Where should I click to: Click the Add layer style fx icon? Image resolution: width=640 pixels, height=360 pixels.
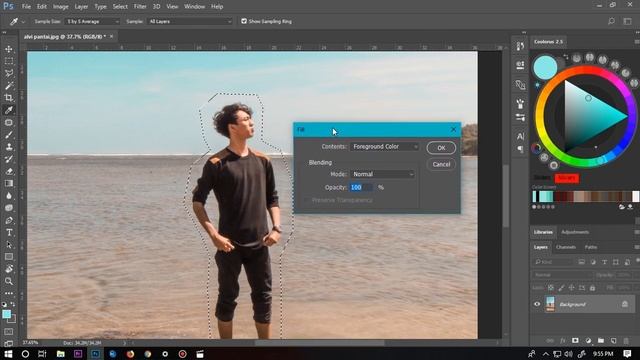[x=562, y=340]
